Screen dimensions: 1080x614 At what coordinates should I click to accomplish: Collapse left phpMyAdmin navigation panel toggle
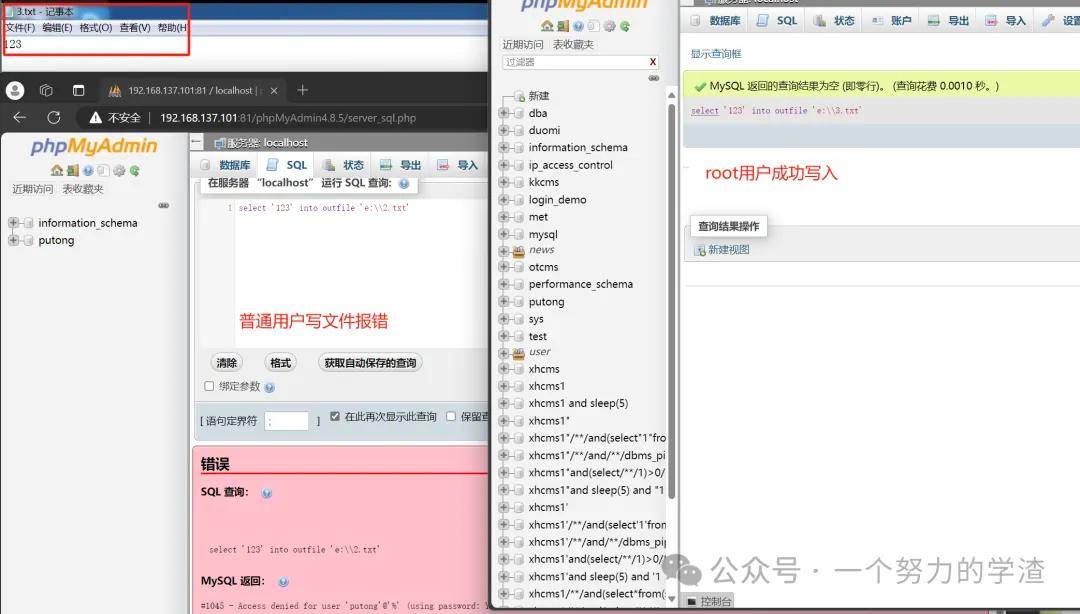[x=196, y=142]
